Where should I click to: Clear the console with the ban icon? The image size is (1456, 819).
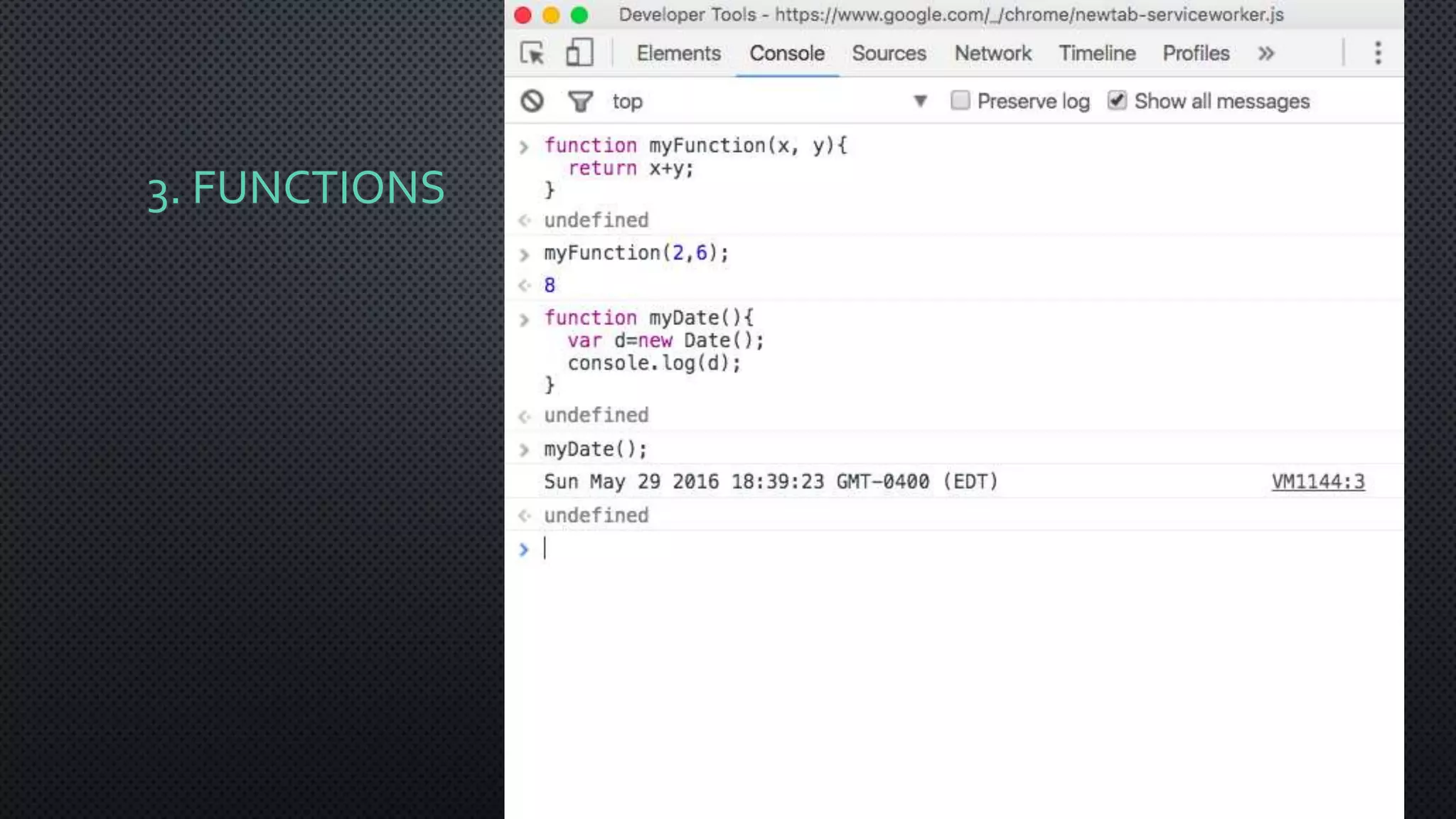pos(532,101)
